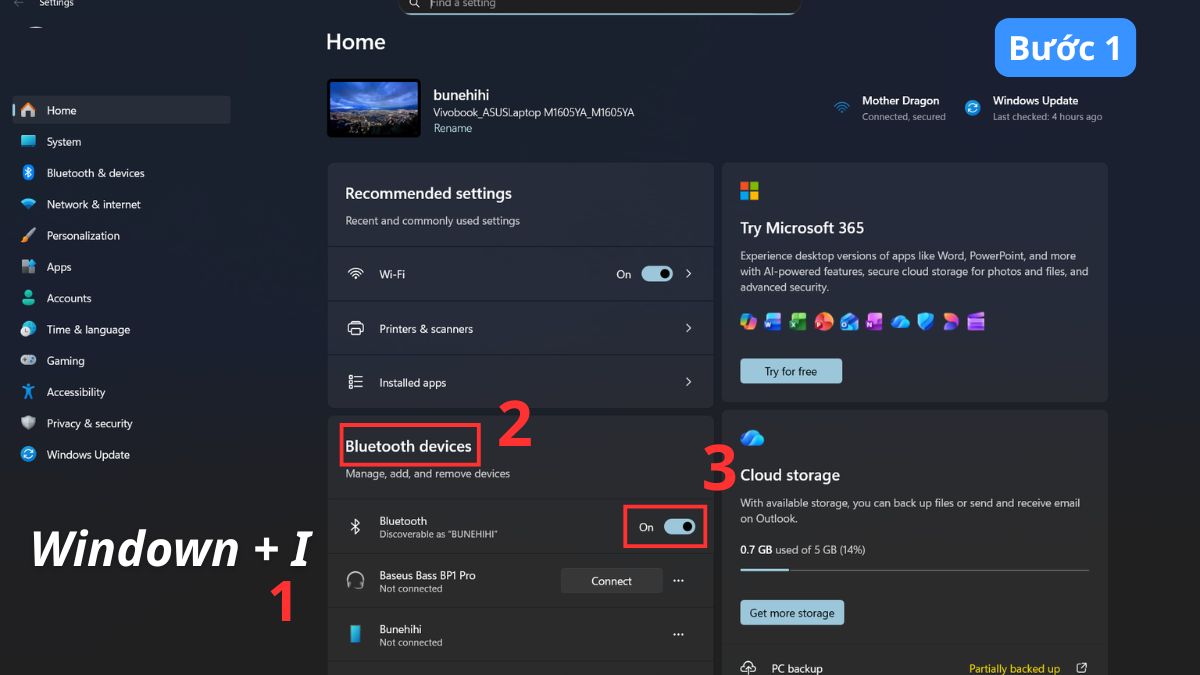Viewport: 1200px width, 675px height.
Task: Open more options for Baseus Bass BP1 Pro
Action: pos(678,581)
